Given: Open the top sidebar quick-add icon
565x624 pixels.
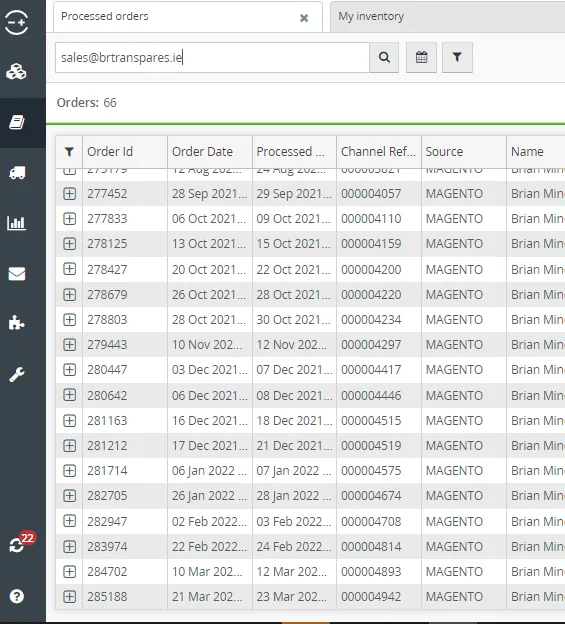Looking at the screenshot, I should [x=16, y=22].
